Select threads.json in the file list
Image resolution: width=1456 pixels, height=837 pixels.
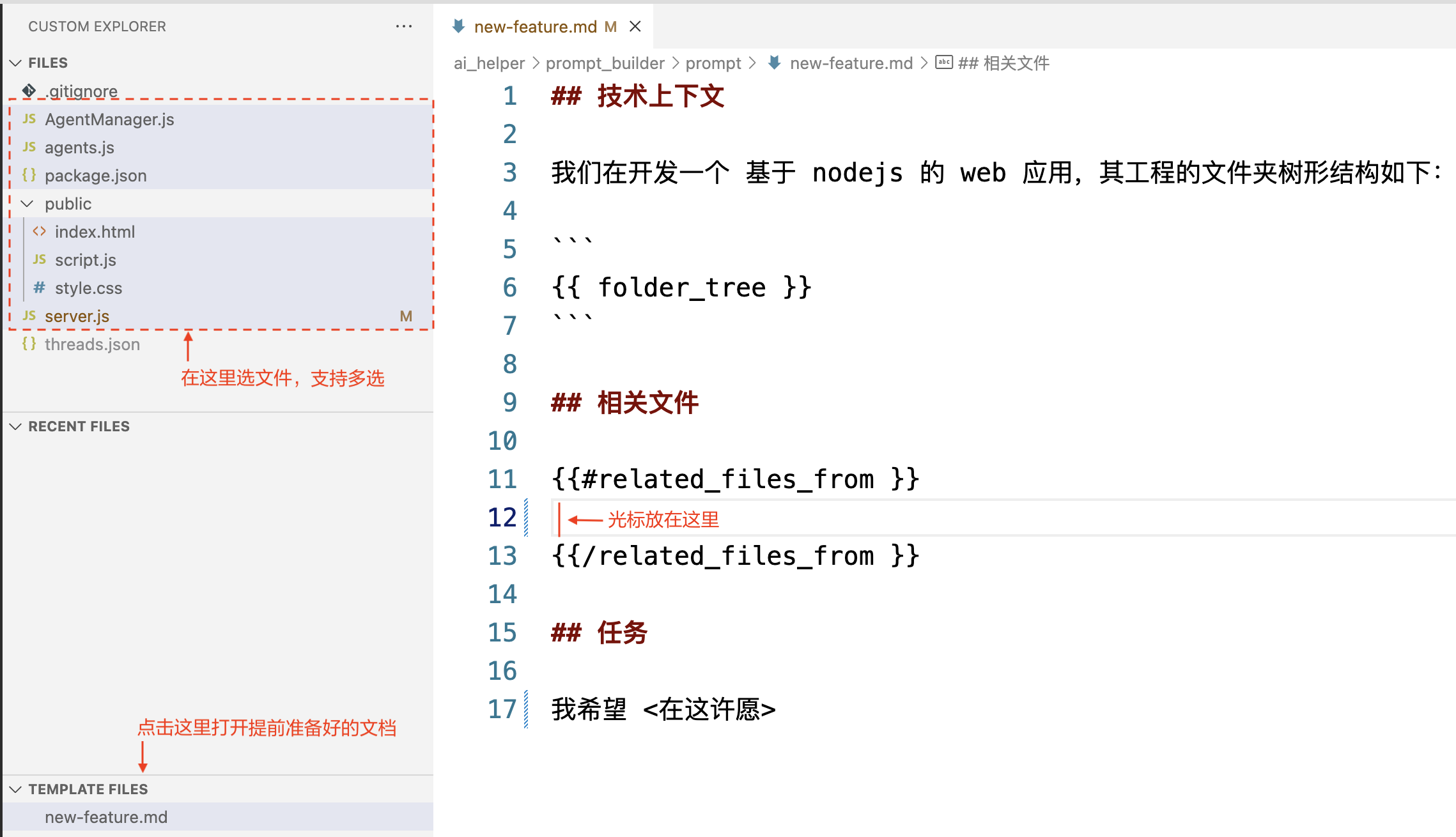point(218,344)
